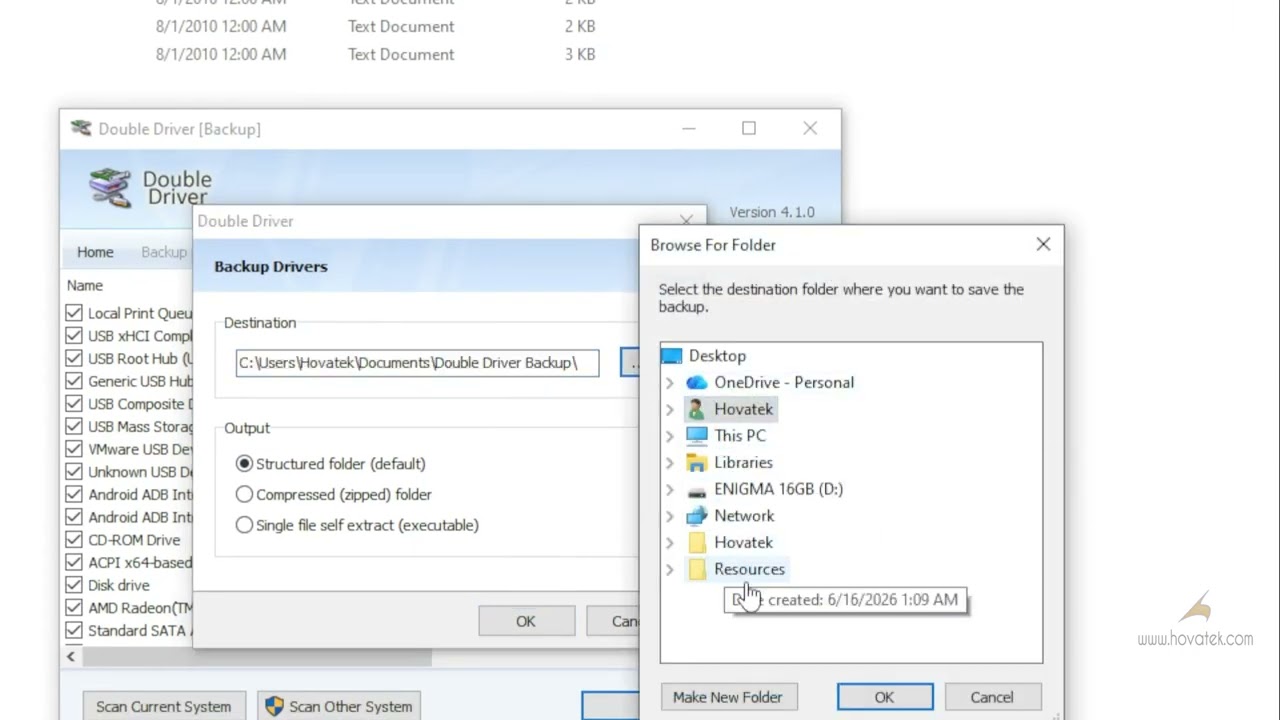1280x720 pixels.
Task: Expand the This PC node
Action: (670, 436)
